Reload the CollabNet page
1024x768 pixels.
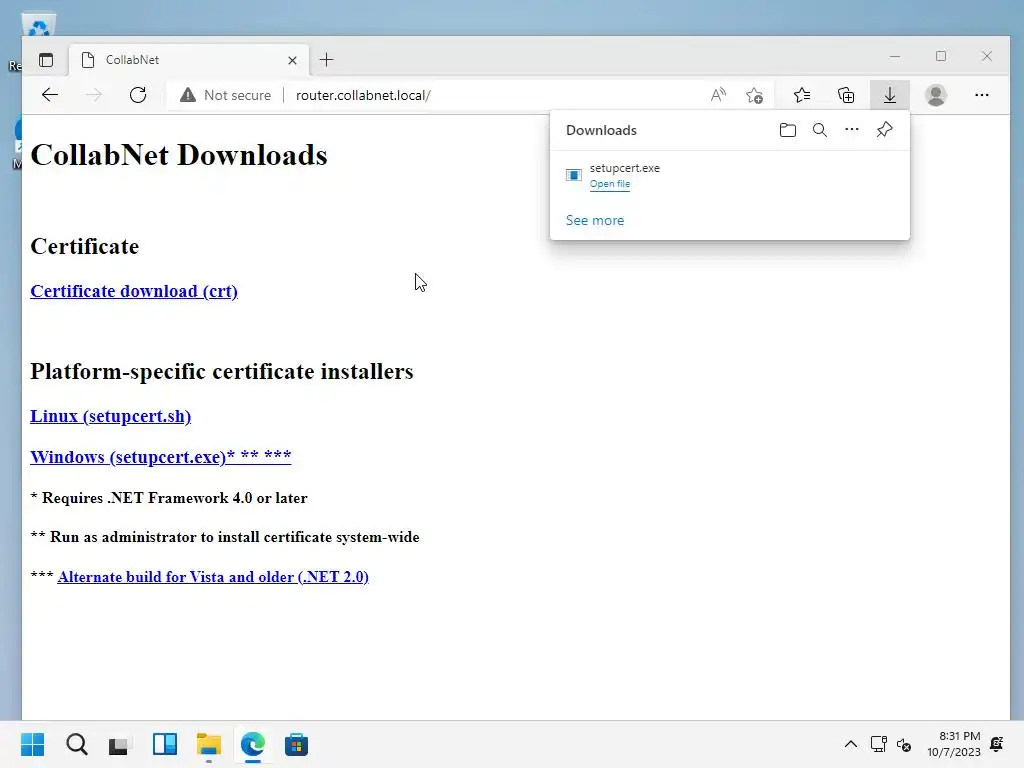(138, 95)
